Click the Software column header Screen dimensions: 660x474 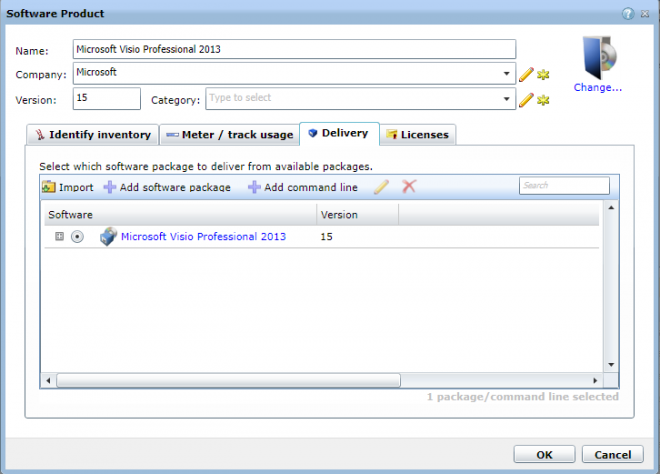click(x=181, y=215)
